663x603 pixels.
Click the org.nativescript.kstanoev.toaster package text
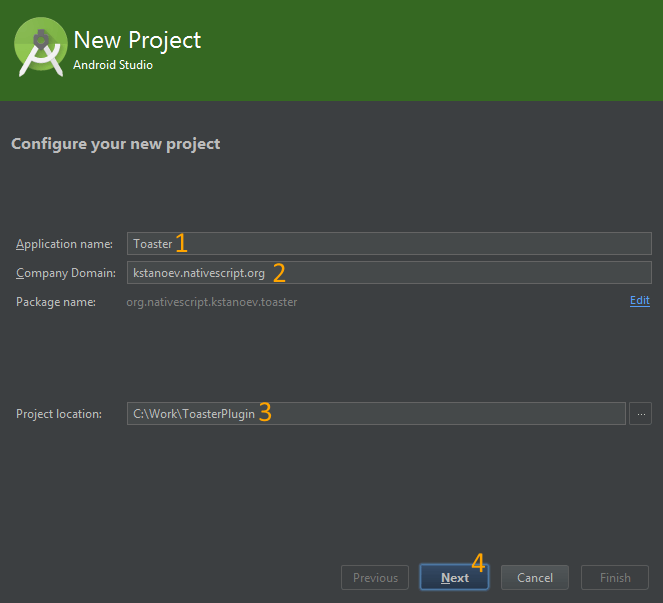[x=211, y=302]
